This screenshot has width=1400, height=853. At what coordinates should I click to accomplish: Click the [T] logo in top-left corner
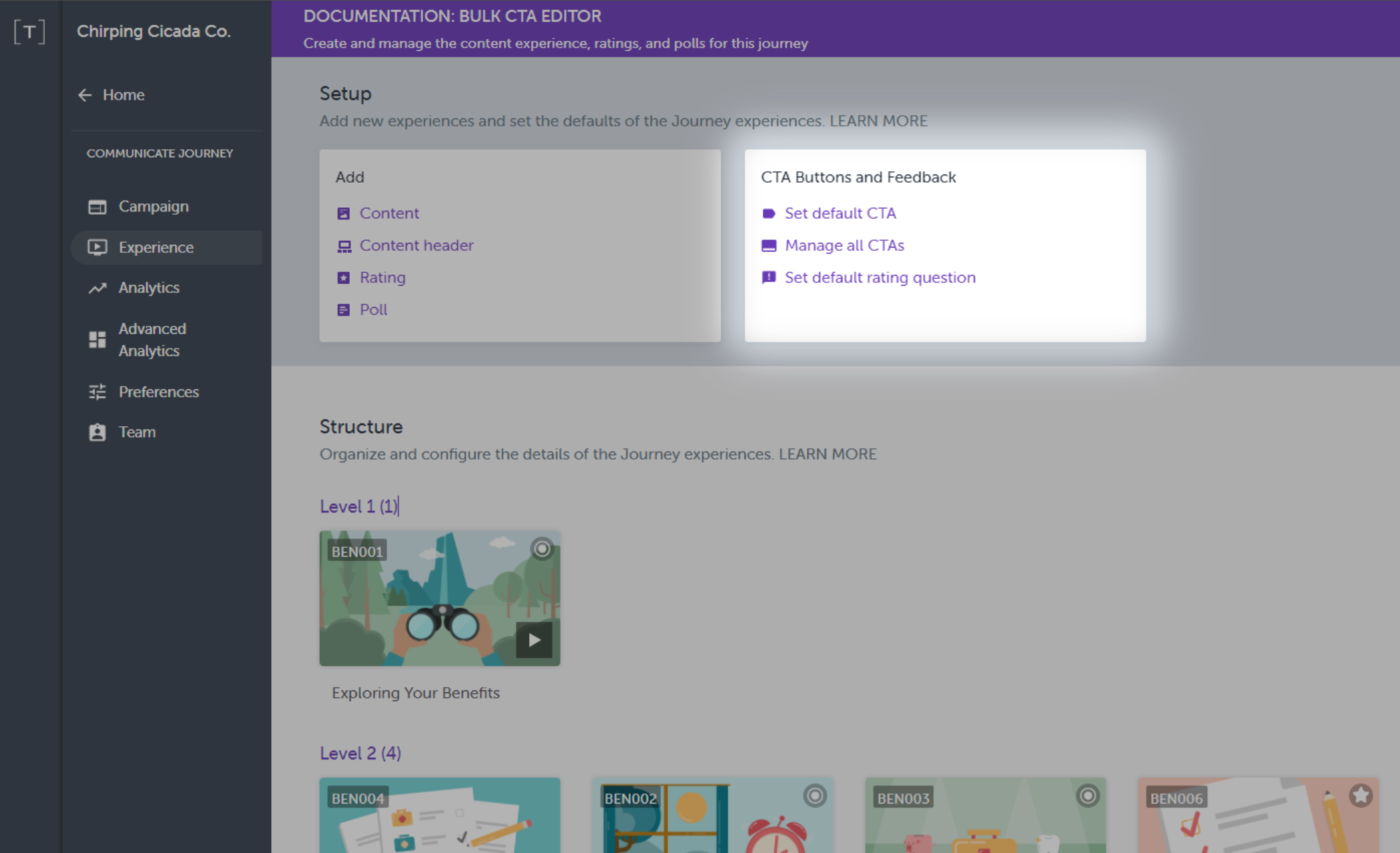click(29, 31)
